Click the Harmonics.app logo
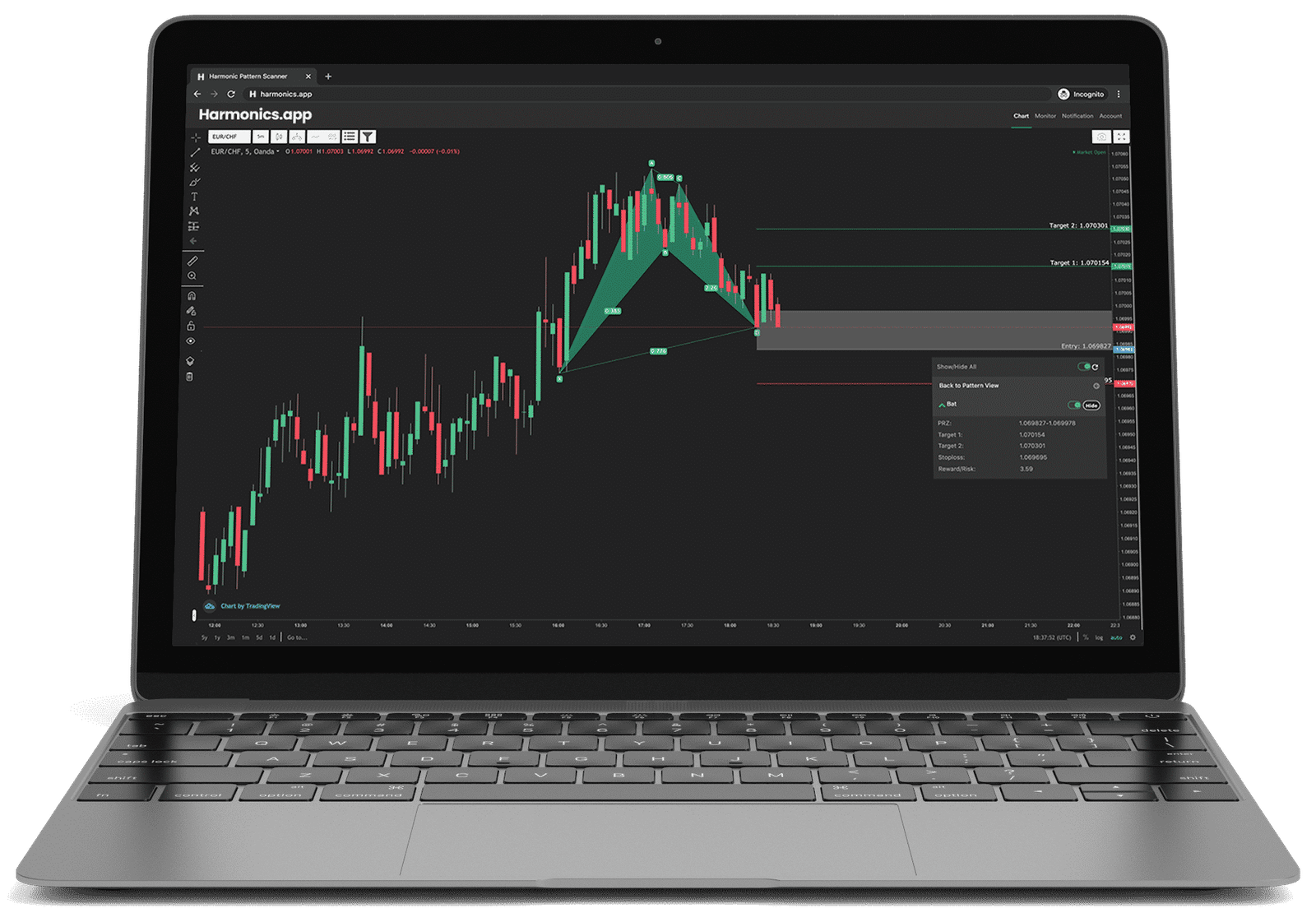This screenshot has width=1316, height=922. [255, 115]
